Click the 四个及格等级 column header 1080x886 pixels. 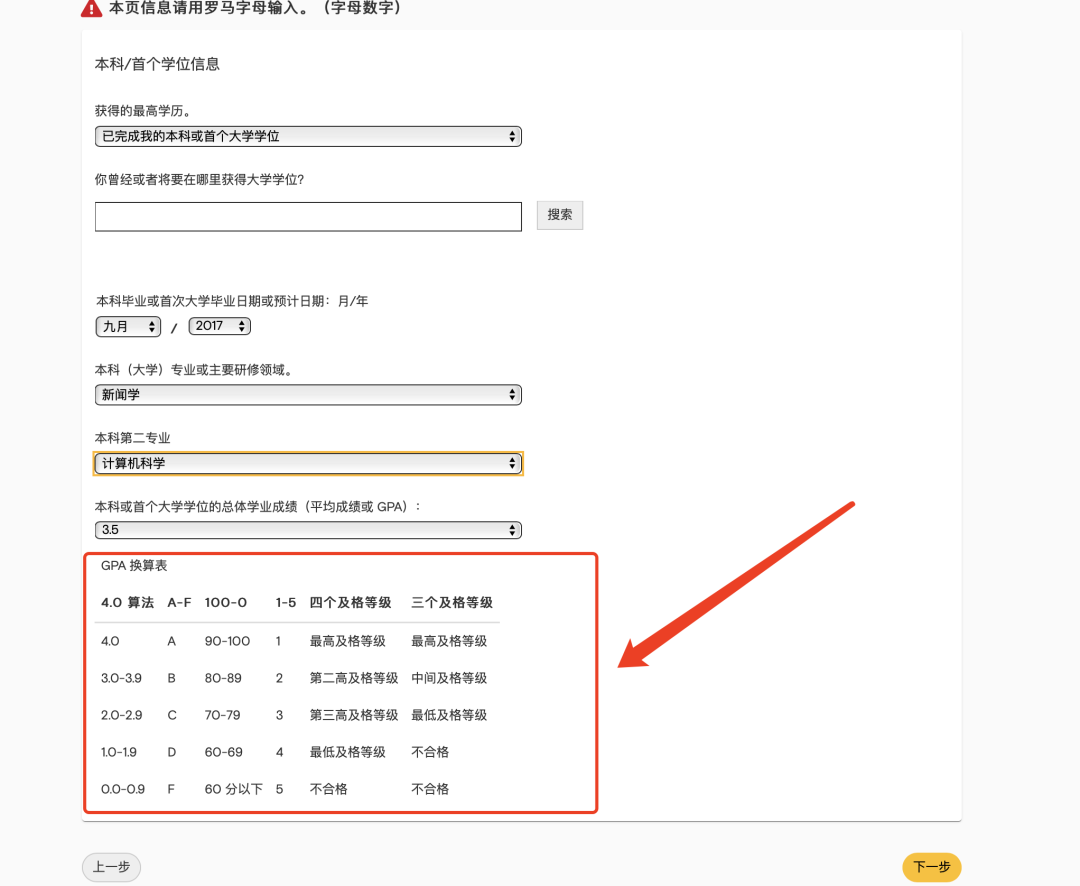350,603
